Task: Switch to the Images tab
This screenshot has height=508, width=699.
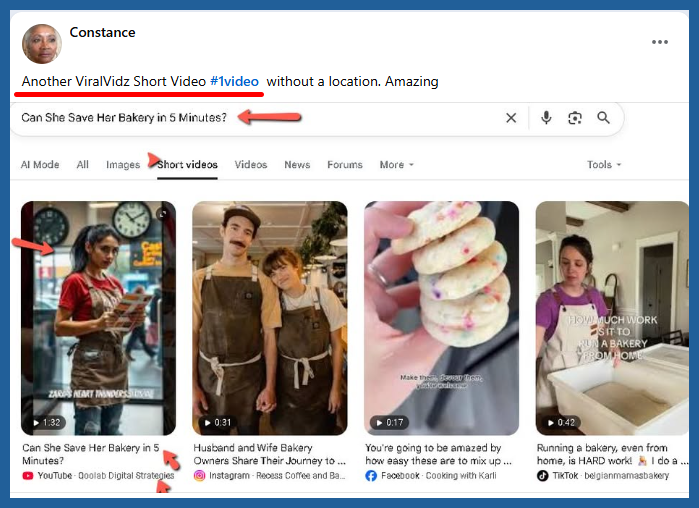Action: [123, 165]
